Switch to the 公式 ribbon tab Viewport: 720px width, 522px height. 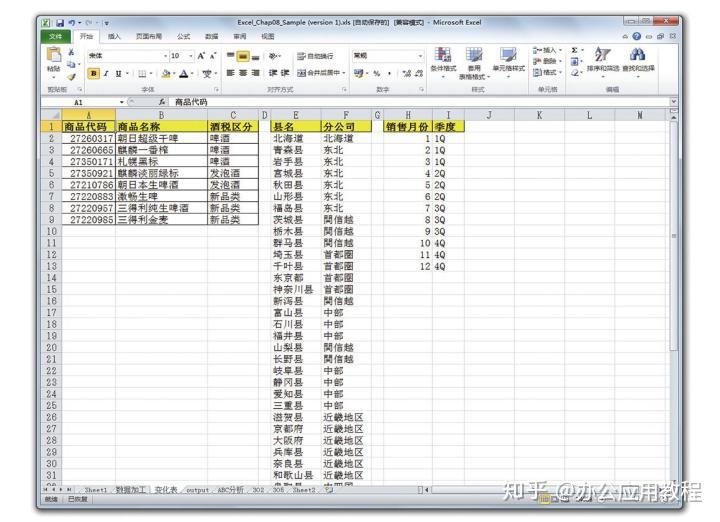point(184,36)
